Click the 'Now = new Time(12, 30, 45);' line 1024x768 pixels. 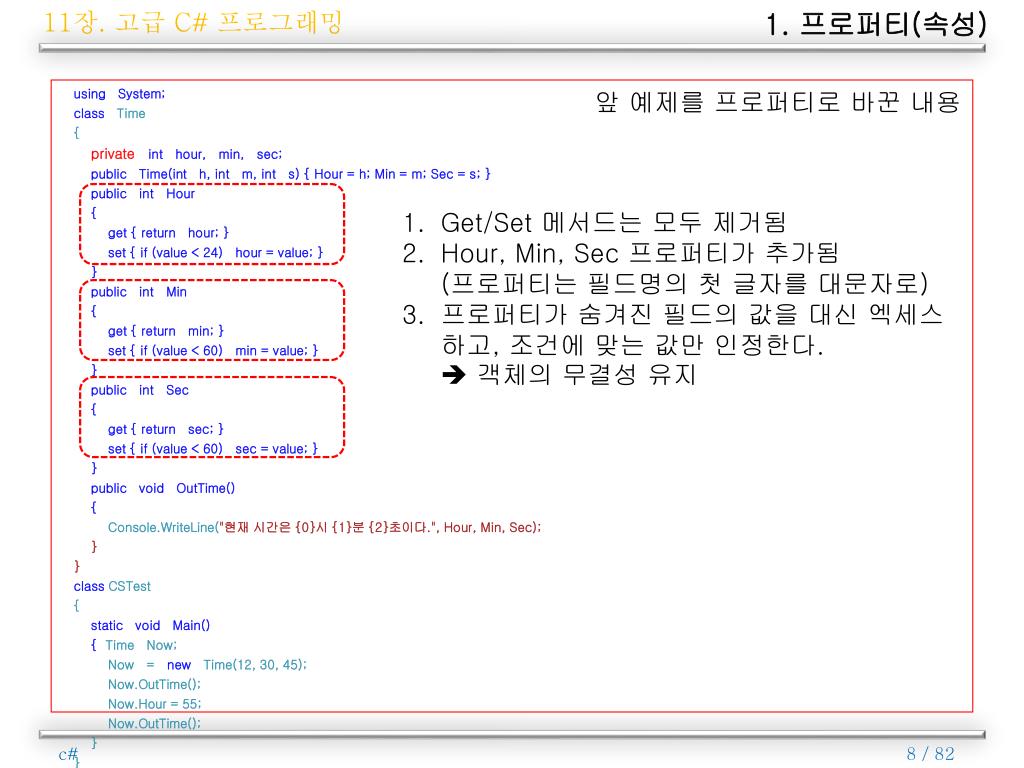(207, 665)
